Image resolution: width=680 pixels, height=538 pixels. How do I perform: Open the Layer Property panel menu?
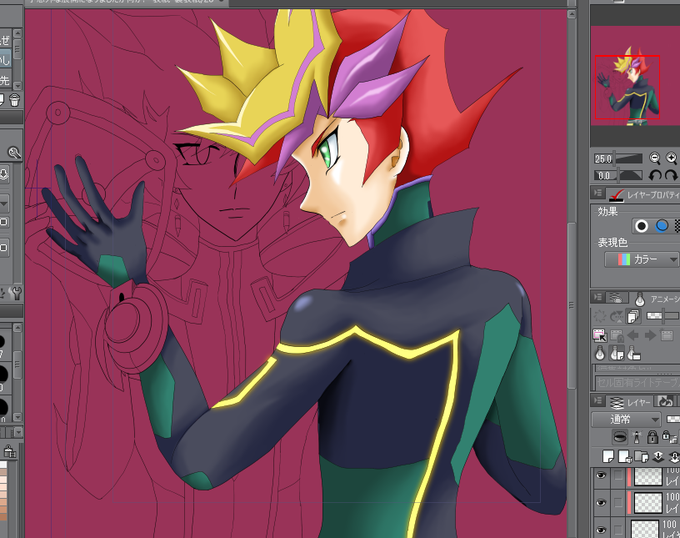click(598, 192)
